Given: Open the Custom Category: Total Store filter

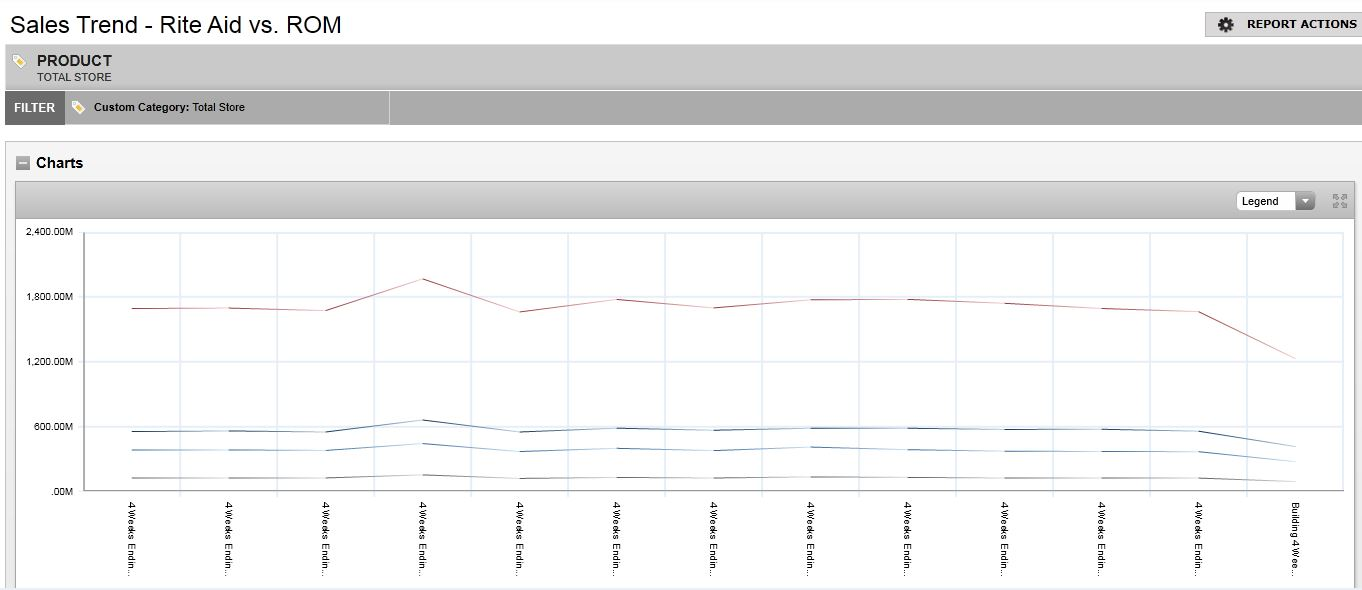Looking at the screenshot, I should click(x=169, y=107).
